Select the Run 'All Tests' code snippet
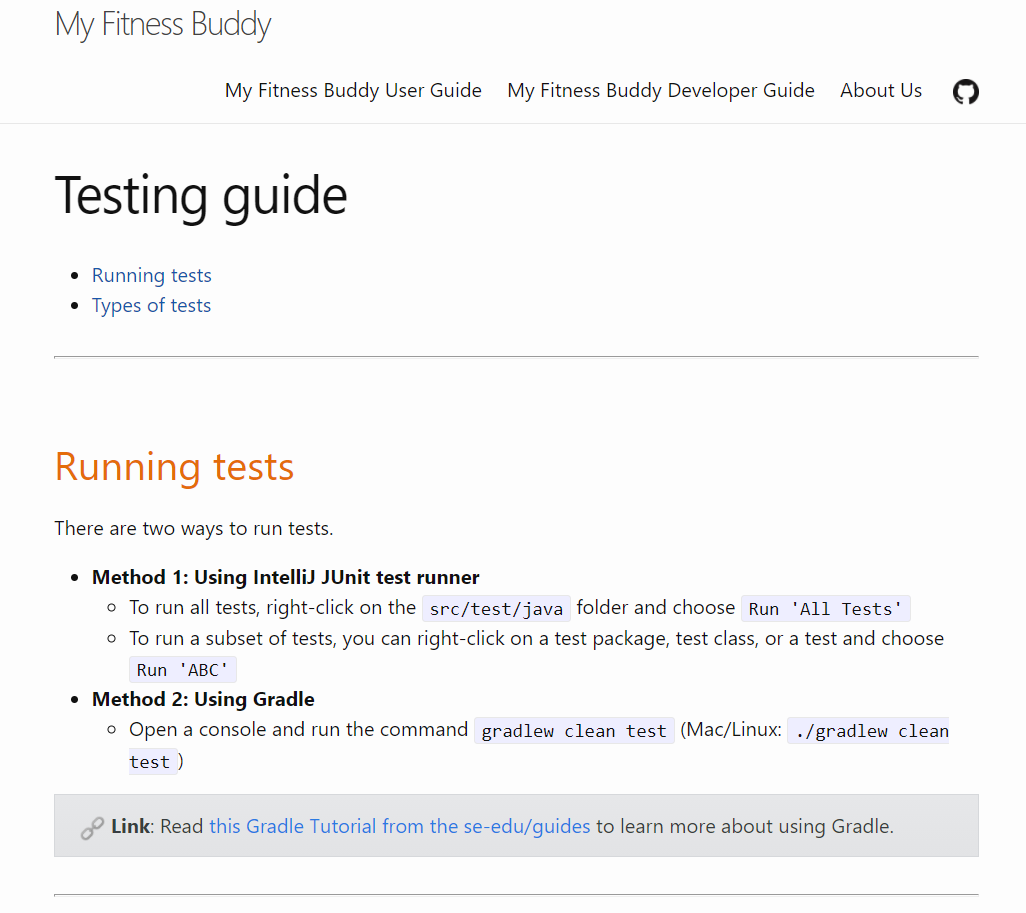Image resolution: width=1026 pixels, height=913 pixels. 825,609
